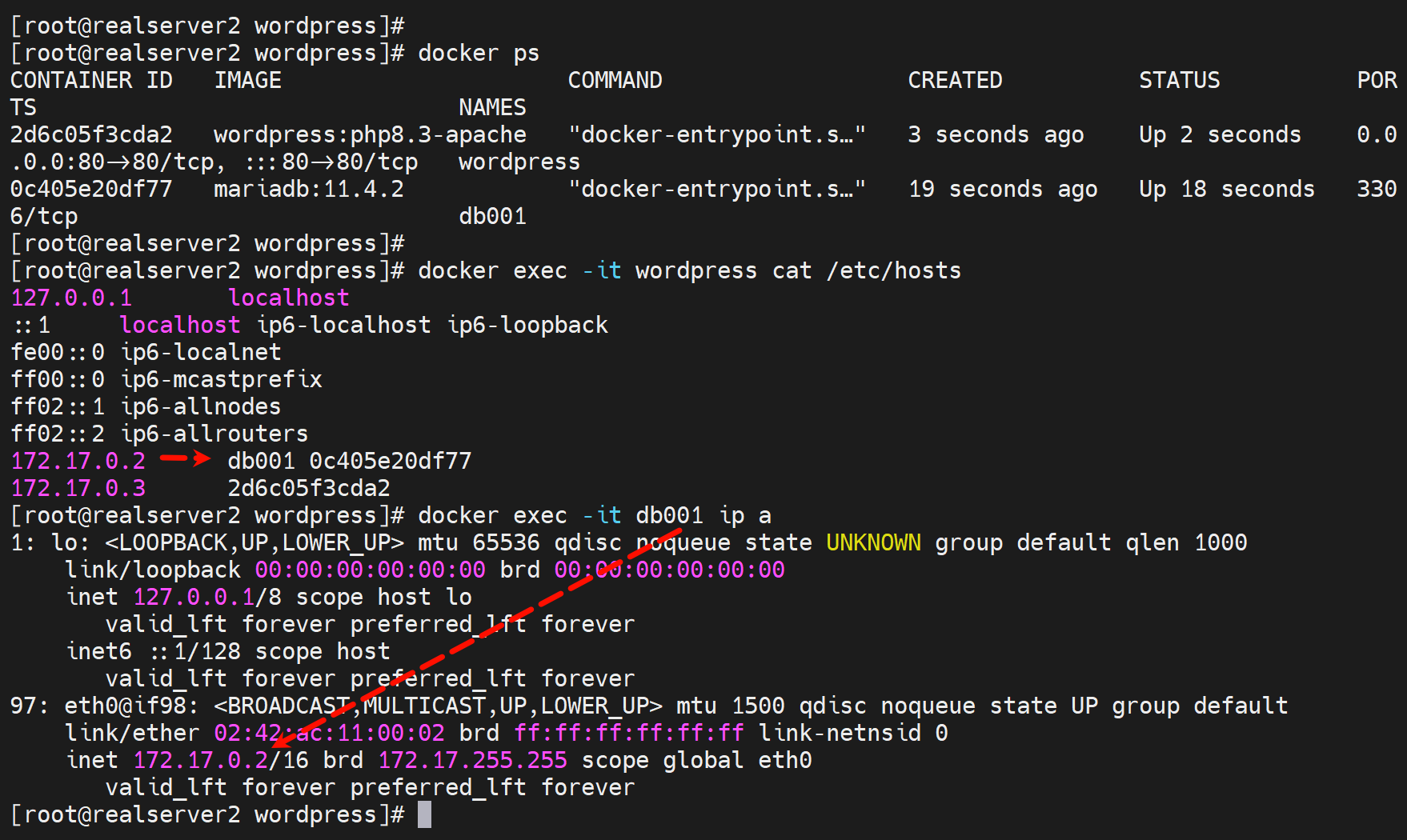The width and height of the screenshot is (1407, 840).
Task: Click the CREATED column header
Action: 955,80
